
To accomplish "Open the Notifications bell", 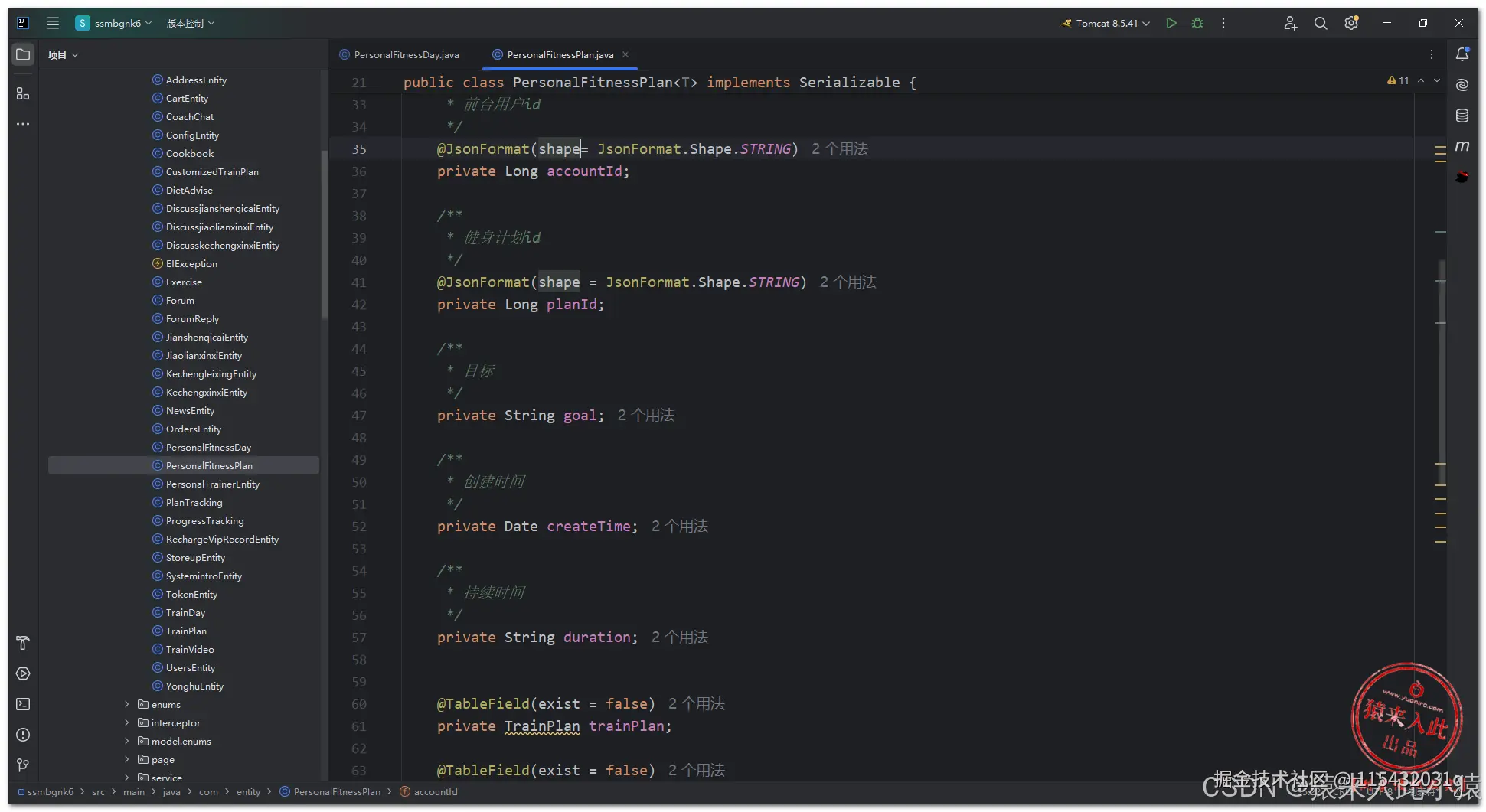I will pos(1462,54).
